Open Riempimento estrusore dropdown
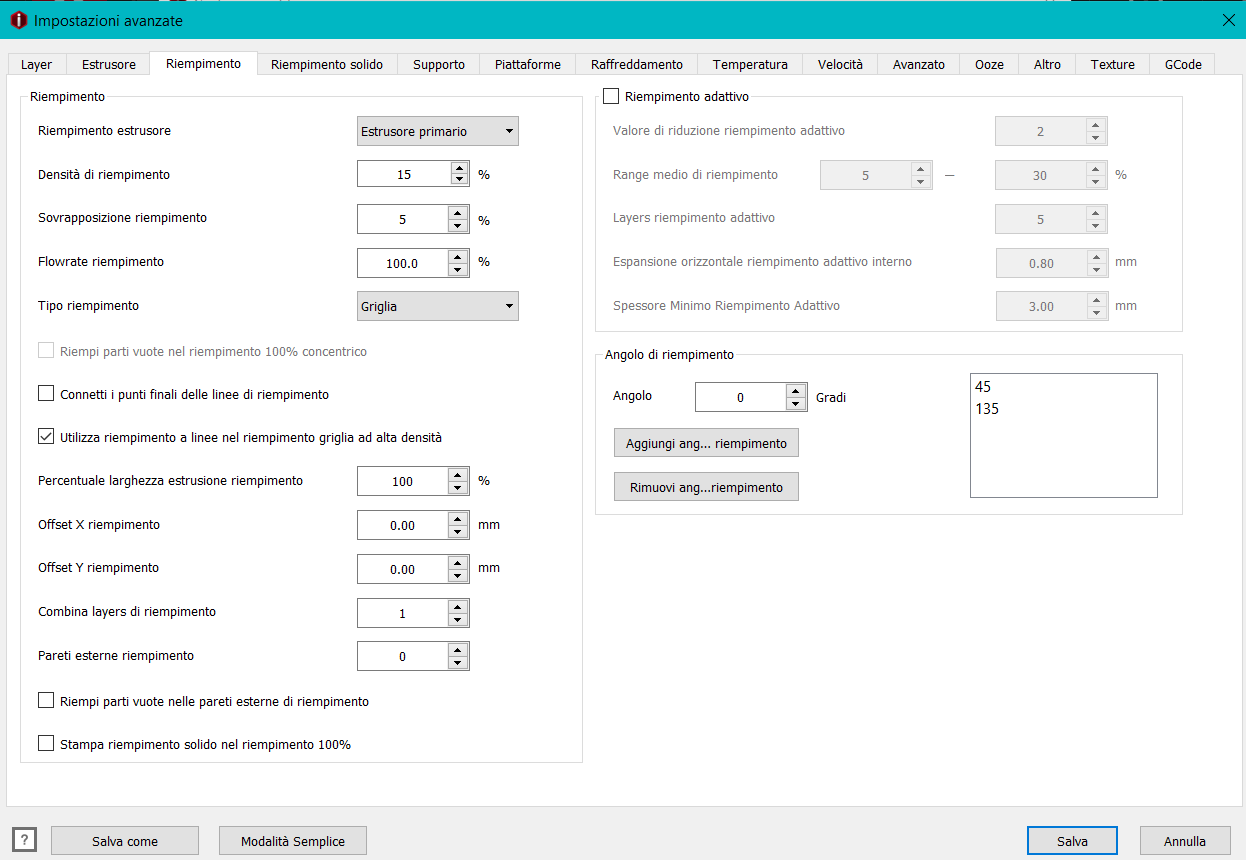The image size is (1246, 860). click(438, 131)
